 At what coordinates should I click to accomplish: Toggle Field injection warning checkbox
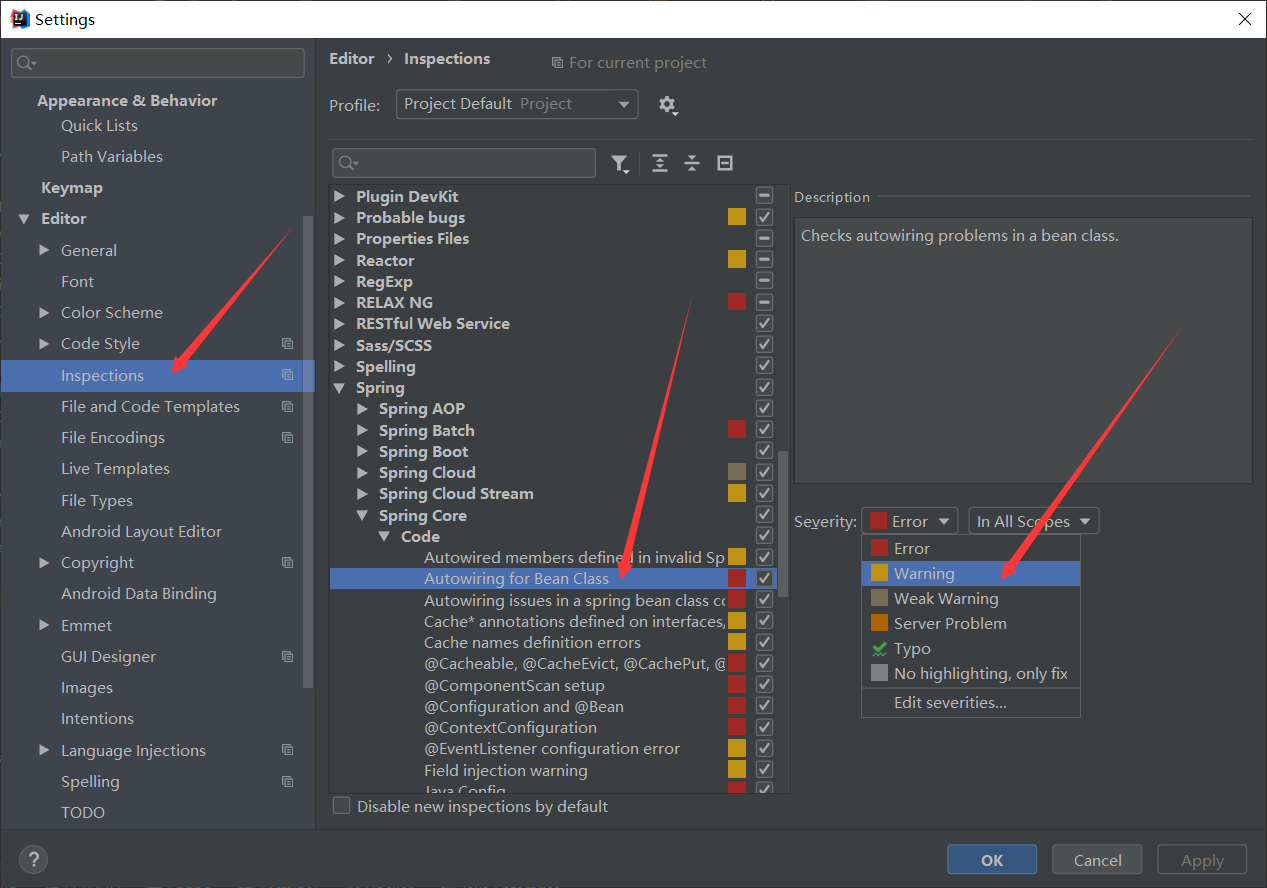[765, 770]
